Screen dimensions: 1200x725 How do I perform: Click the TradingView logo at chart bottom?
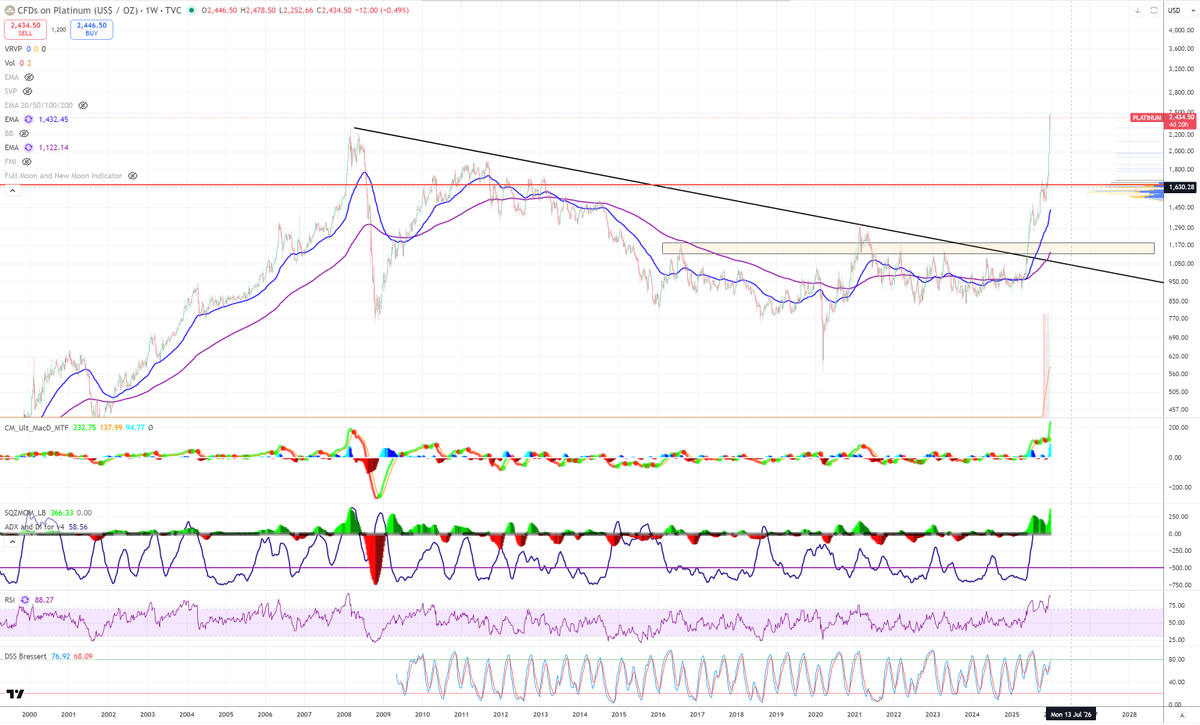point(14,694)
